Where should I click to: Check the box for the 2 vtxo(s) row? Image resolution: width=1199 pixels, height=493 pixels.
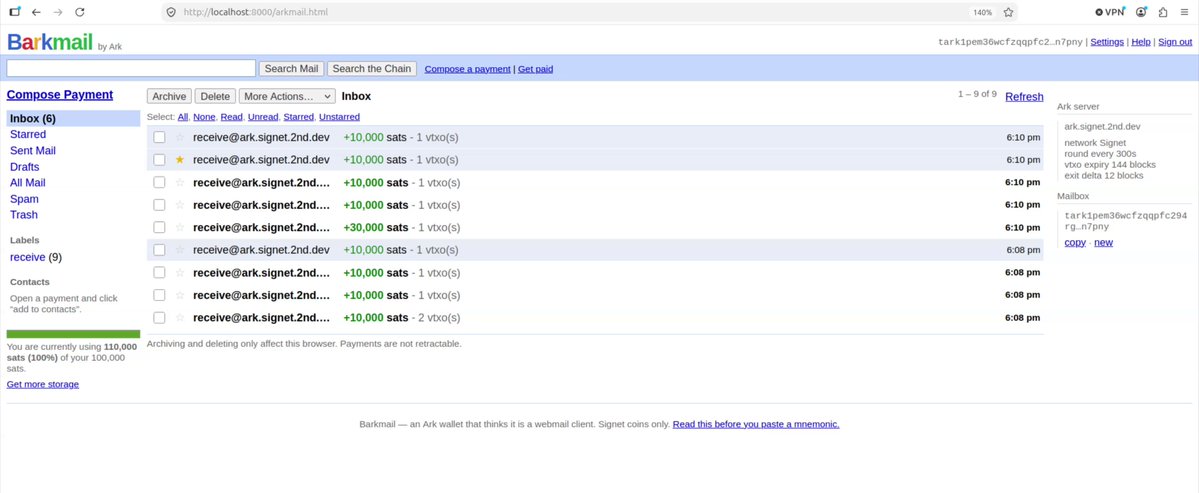pos(159,317)
